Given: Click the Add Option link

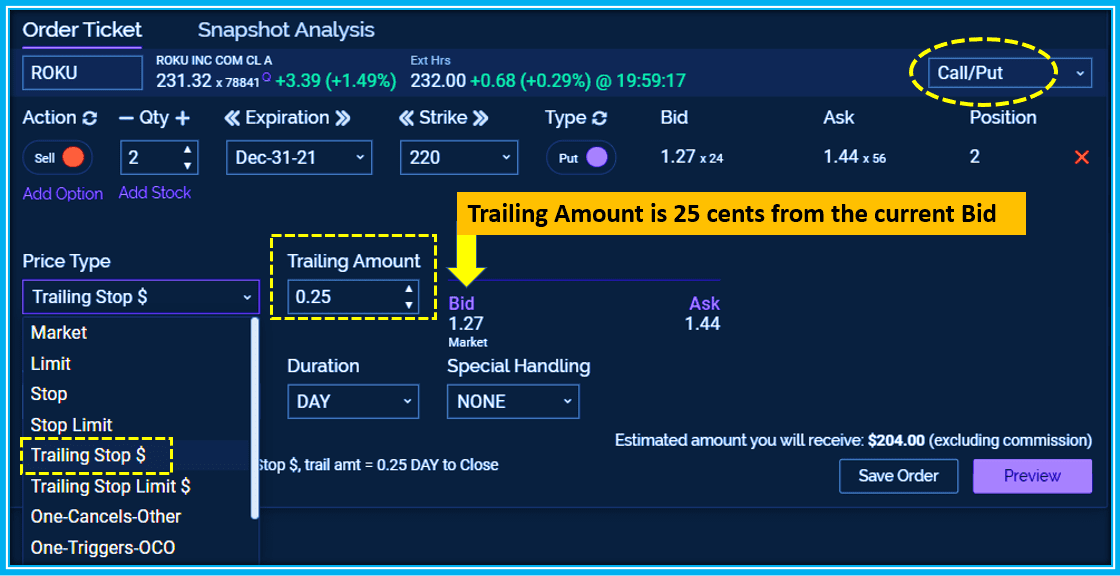Looking at the screenshot, I should click(63, 194).
